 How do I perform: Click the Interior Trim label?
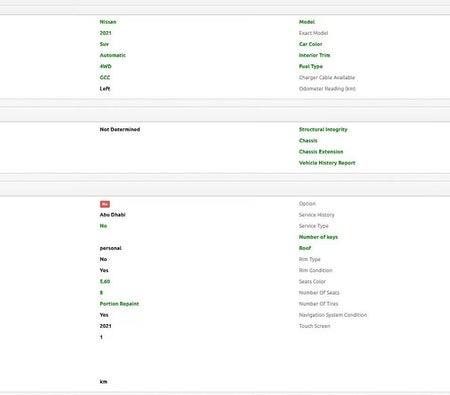(x=314, y=55)
